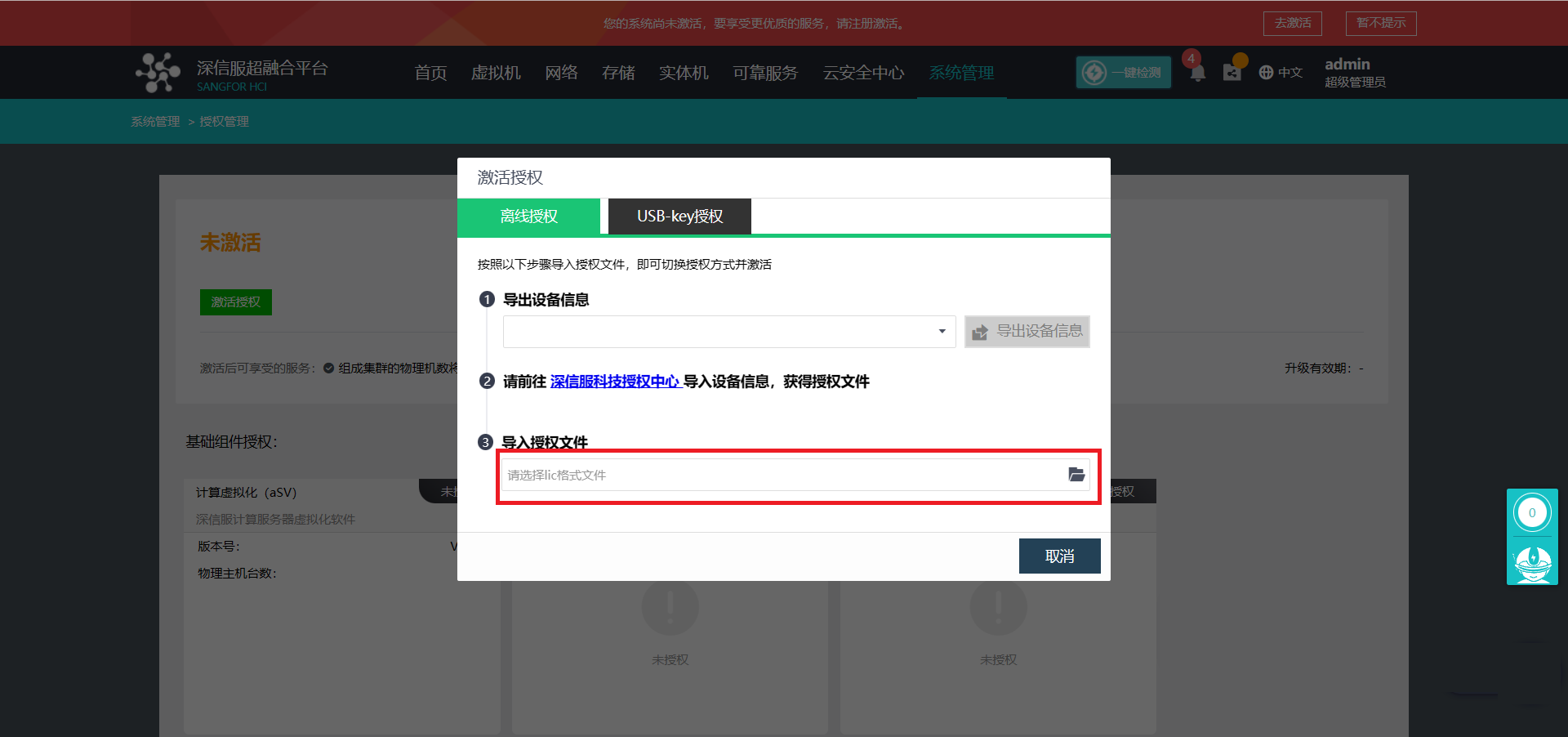Open the notification bell icon
1568x737 pixels.
click(x=1197, y=73)
